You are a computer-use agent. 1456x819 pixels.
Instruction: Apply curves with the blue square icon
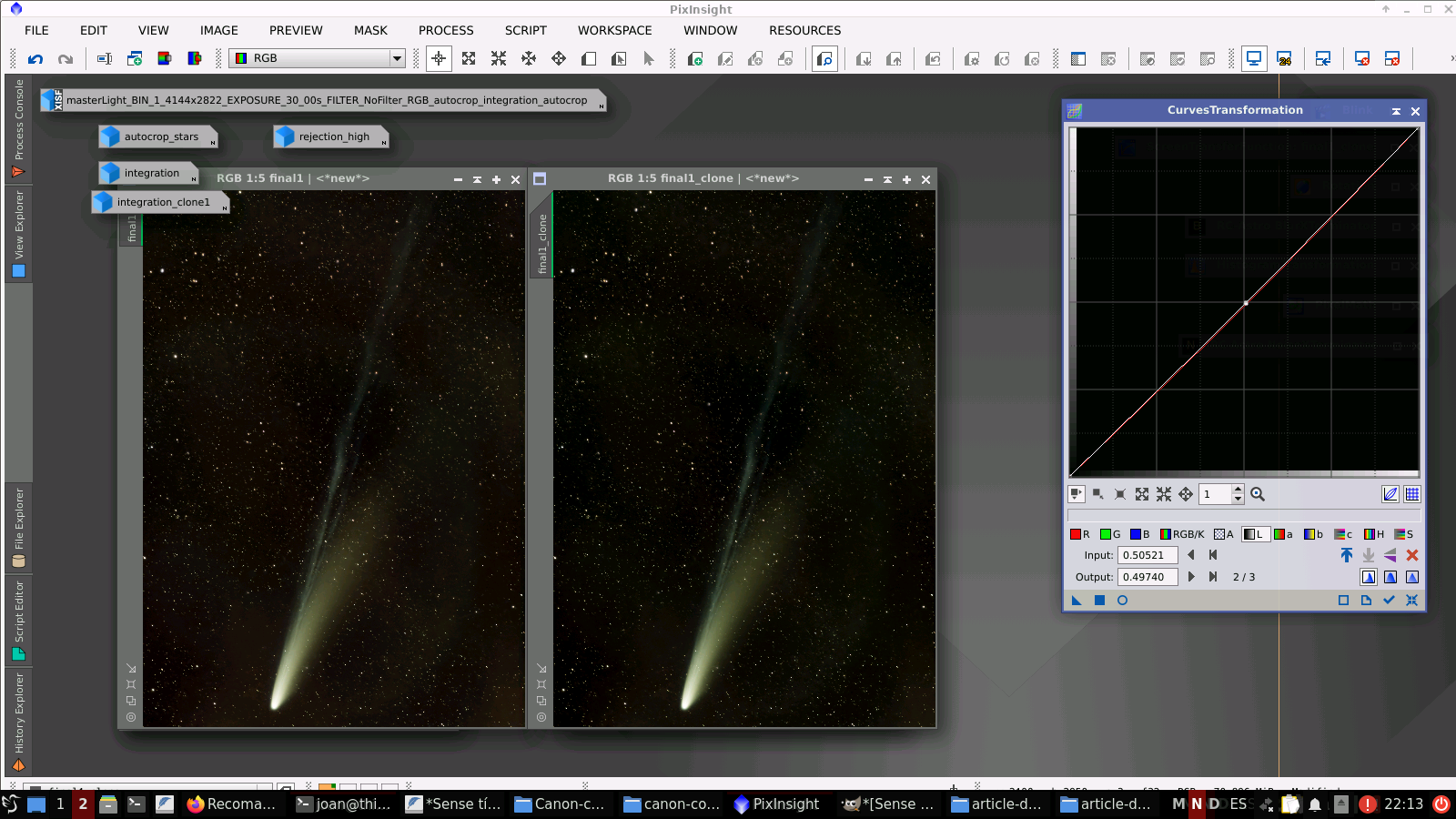coord(1099,601)
